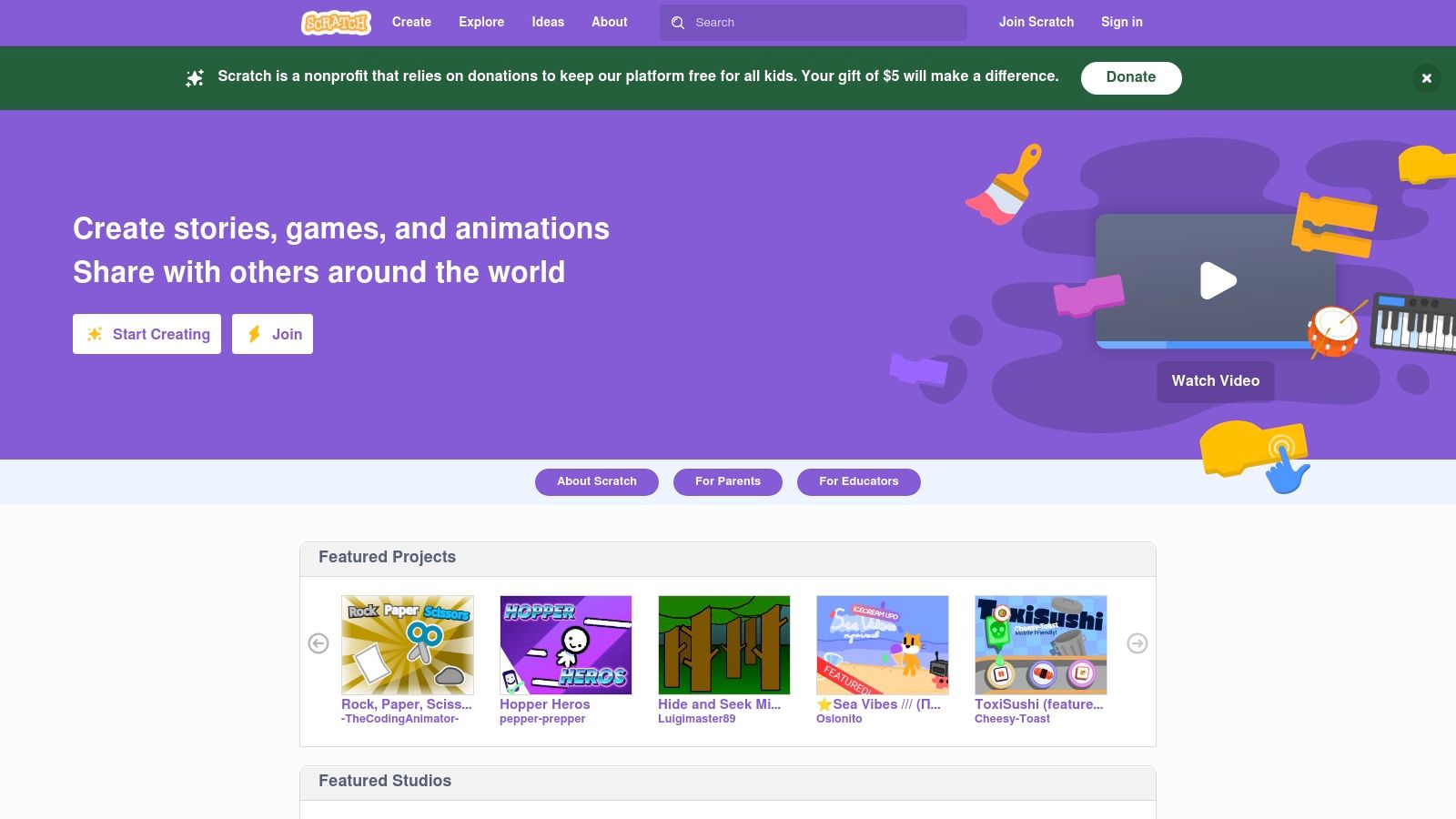1456x819 pixels.
Task: Click the search magnifier icon
Action: [678, 23]
